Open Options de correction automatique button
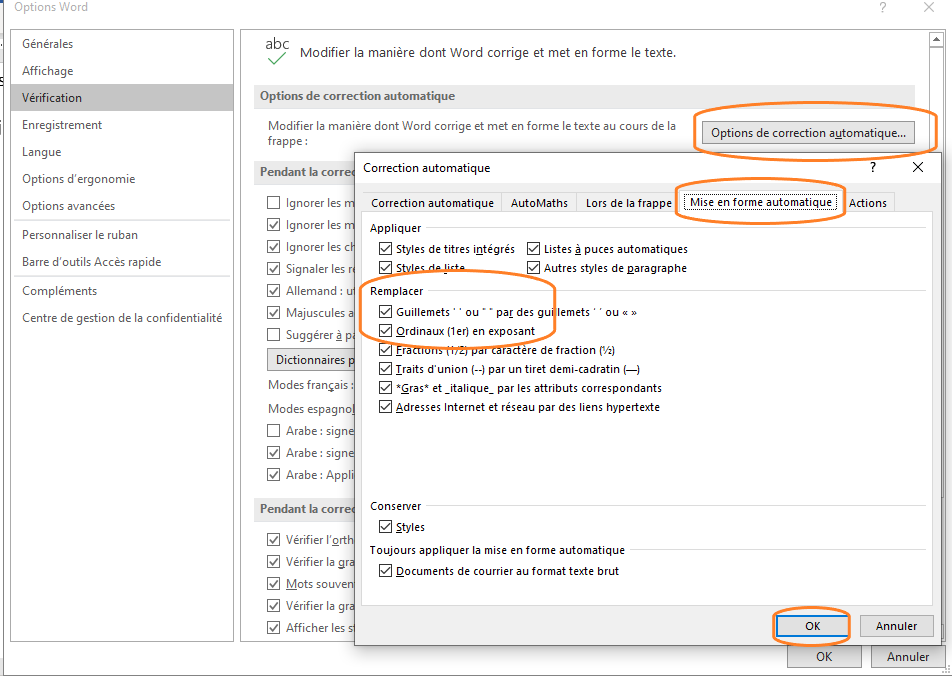The height and width of the screenshot is (676, 952). 808,132
